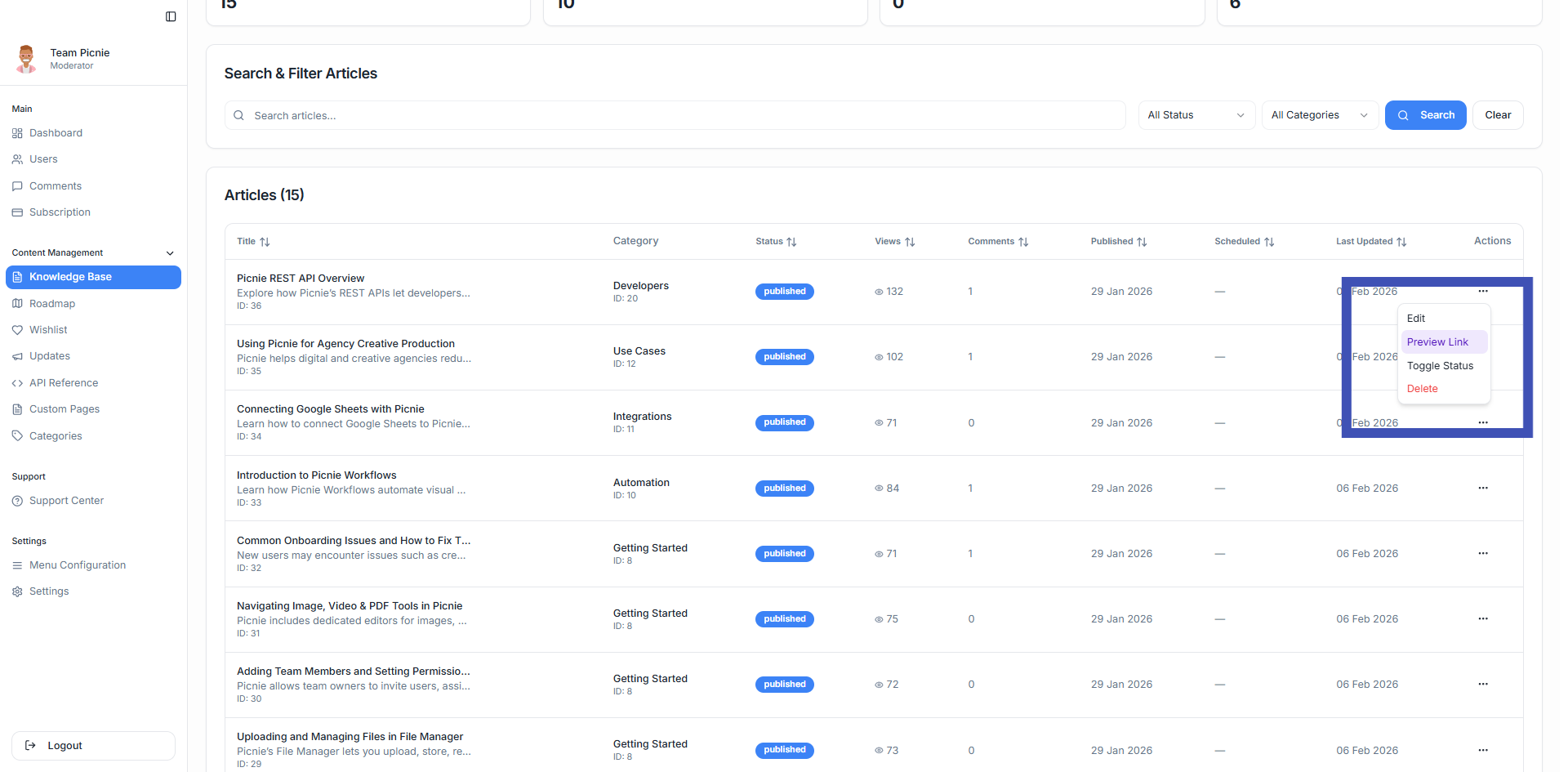Click the Logout button
This screenshot has height=772, width=1568.
pyautogui.click(x=93, y=746)
